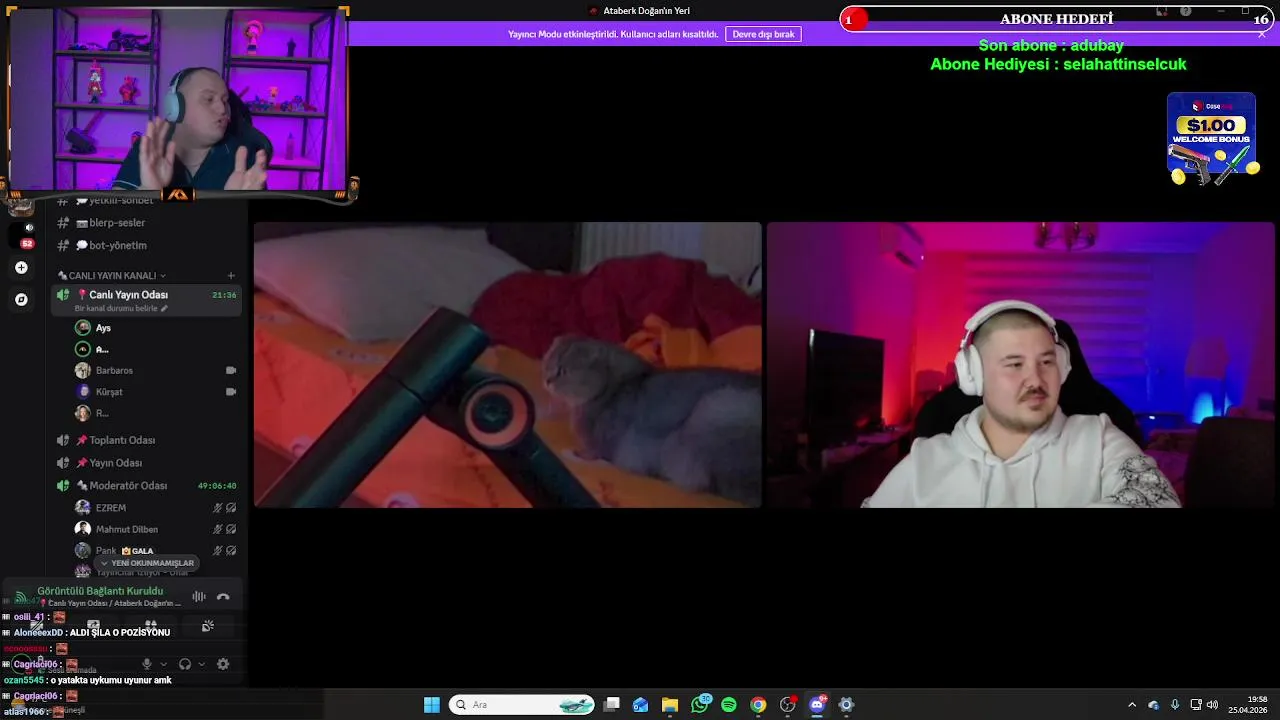The height and width of the screenshot is (720, 1280).
Task: Click the $1.00 Welcome Bonus ad
Action: click(x=1211, y=138)
